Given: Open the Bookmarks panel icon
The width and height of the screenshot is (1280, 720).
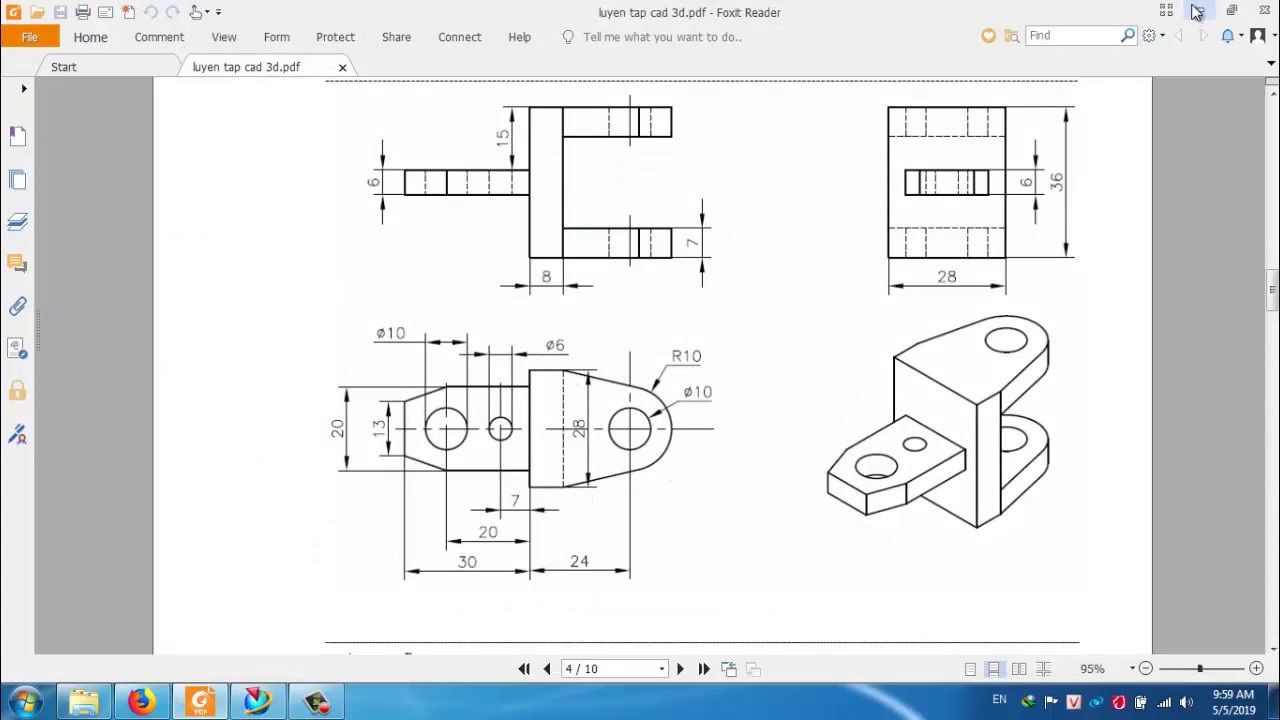Looking at the screenshot, I should [x=17, y=136].
